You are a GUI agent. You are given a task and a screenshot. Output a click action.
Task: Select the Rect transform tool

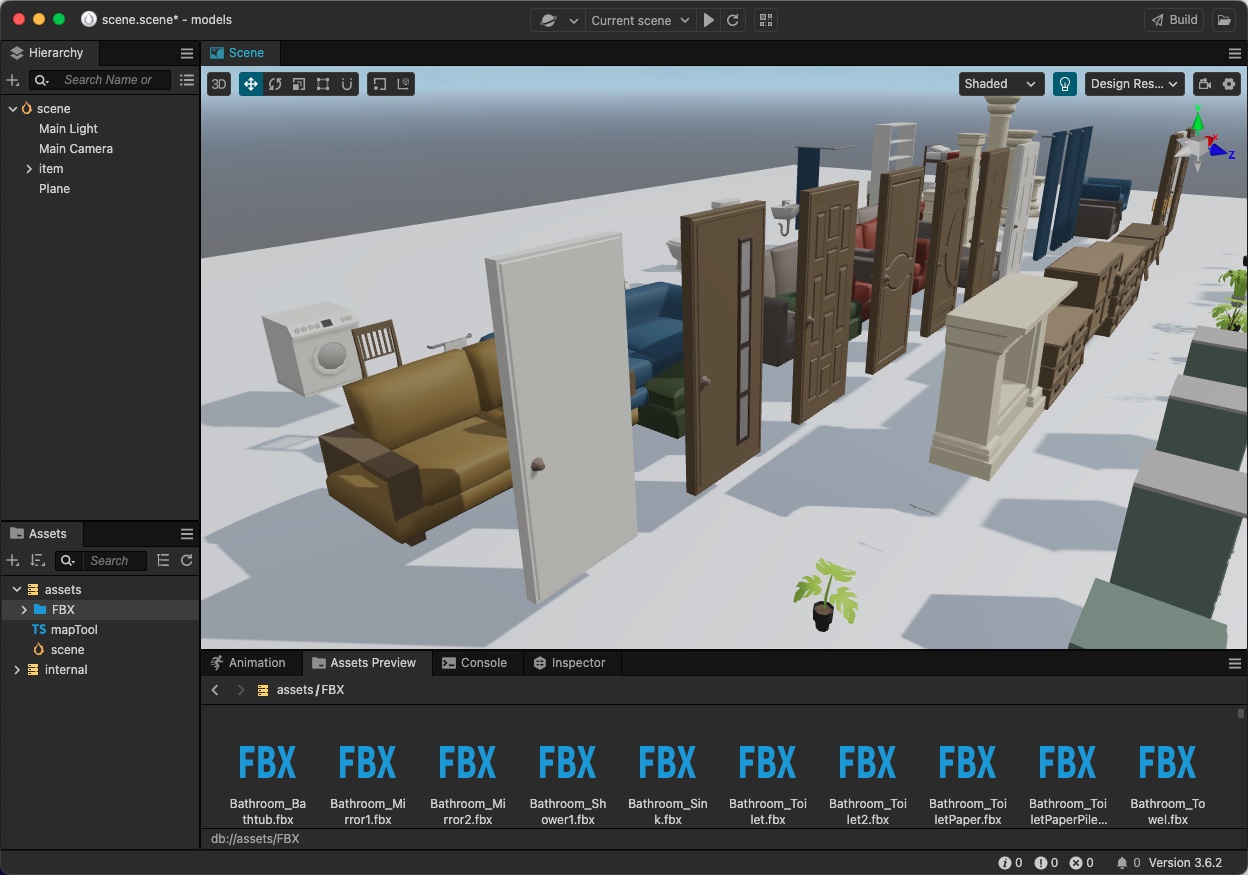point(323,84)
